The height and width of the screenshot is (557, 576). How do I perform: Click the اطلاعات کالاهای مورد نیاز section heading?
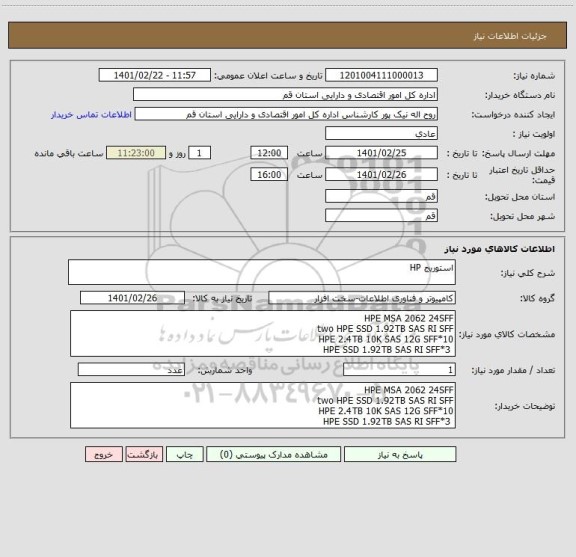click(500, 249)
